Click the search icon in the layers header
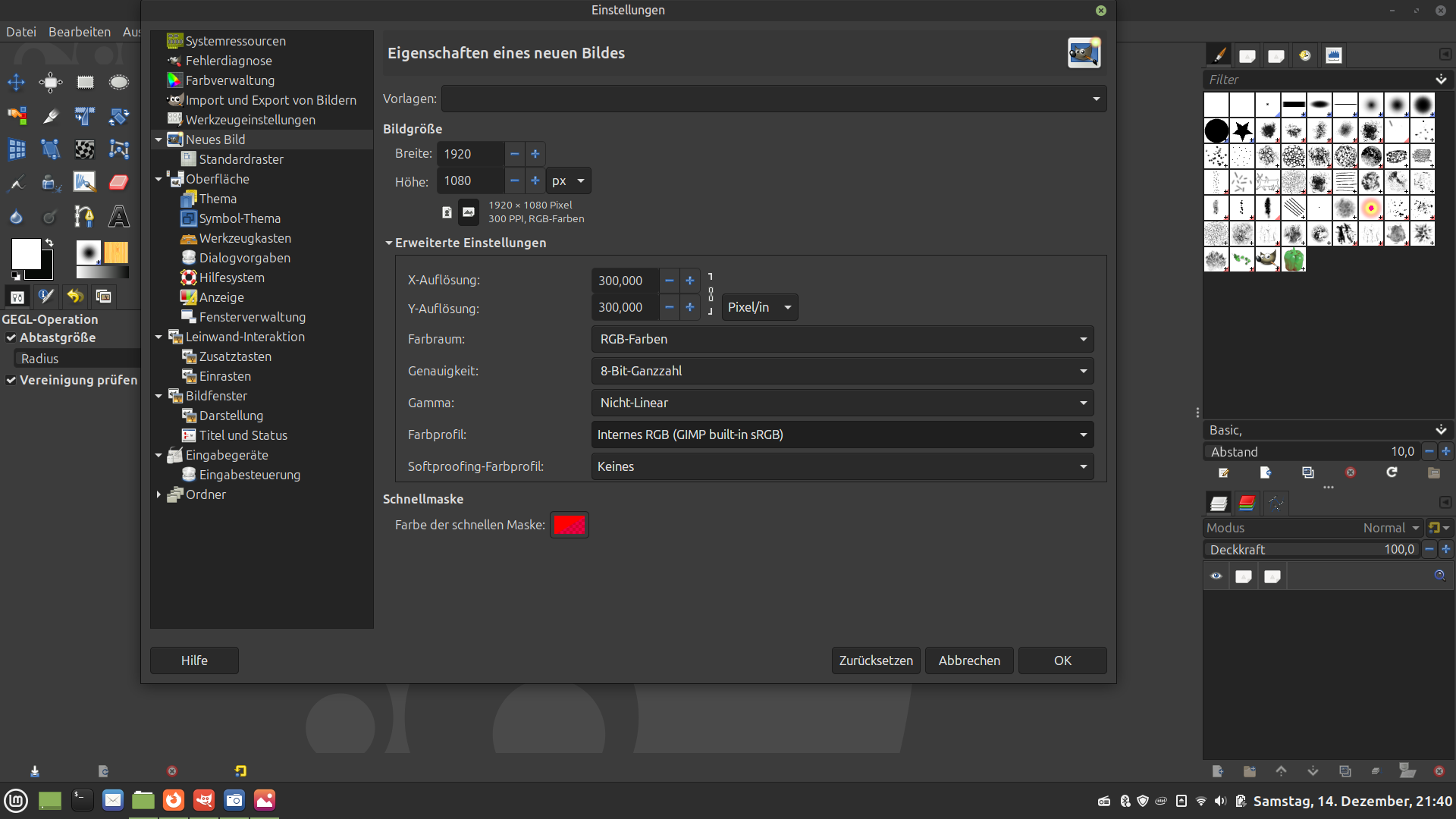This screenshot has width=1456, height=819. pos(1439,576)
